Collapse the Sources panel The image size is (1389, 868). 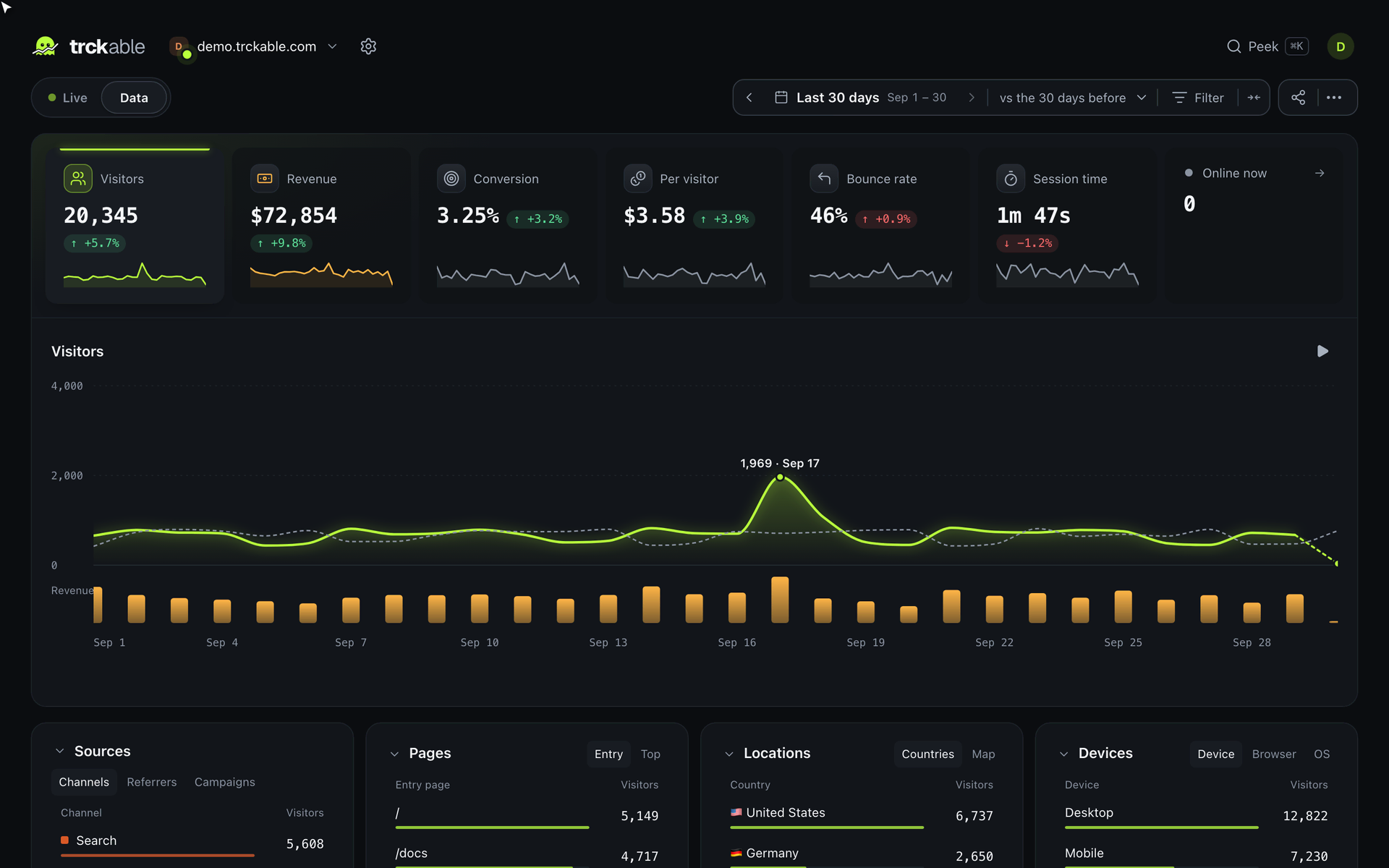point(60,751)
